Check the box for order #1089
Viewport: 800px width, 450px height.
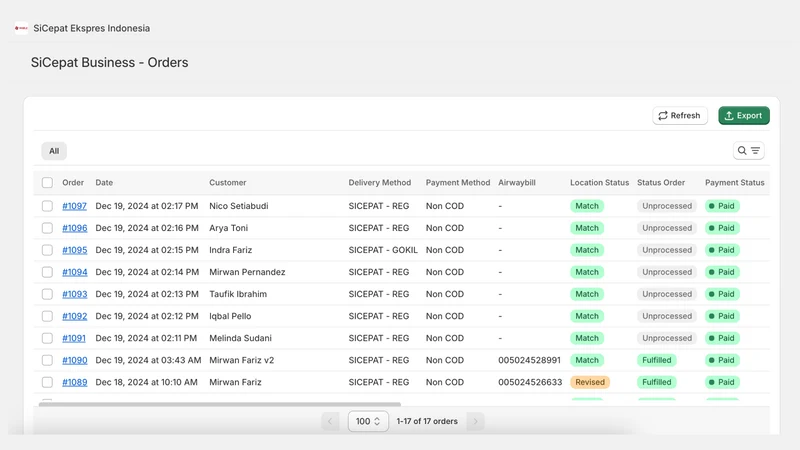(47, 382)
